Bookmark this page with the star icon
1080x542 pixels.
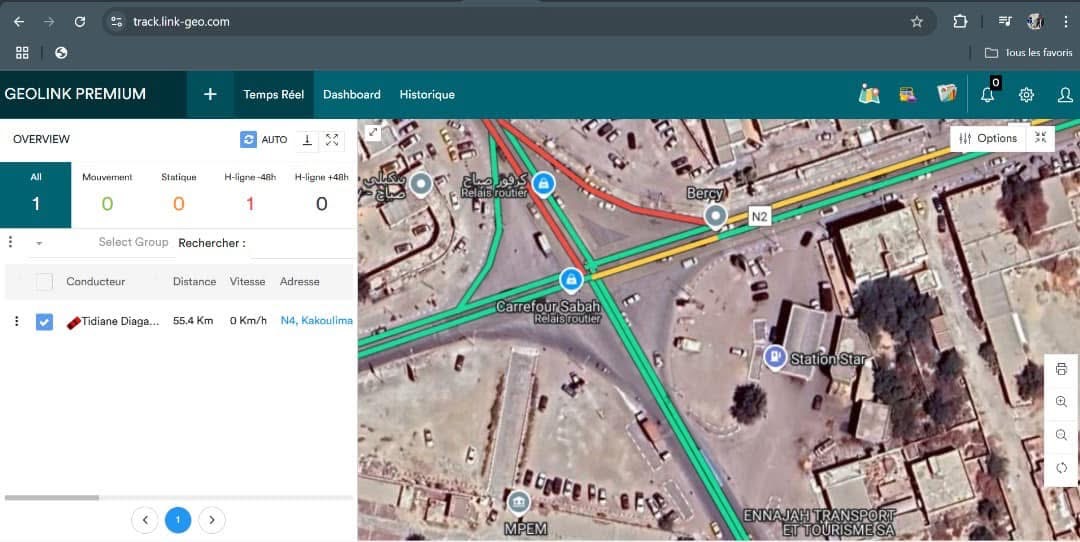917,22
